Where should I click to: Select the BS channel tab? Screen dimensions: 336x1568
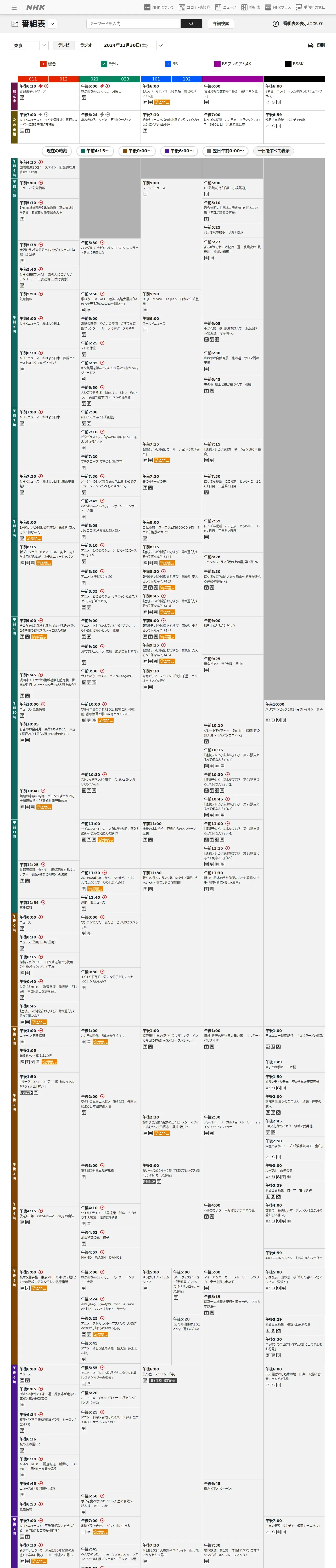click(x=171, y=64)
